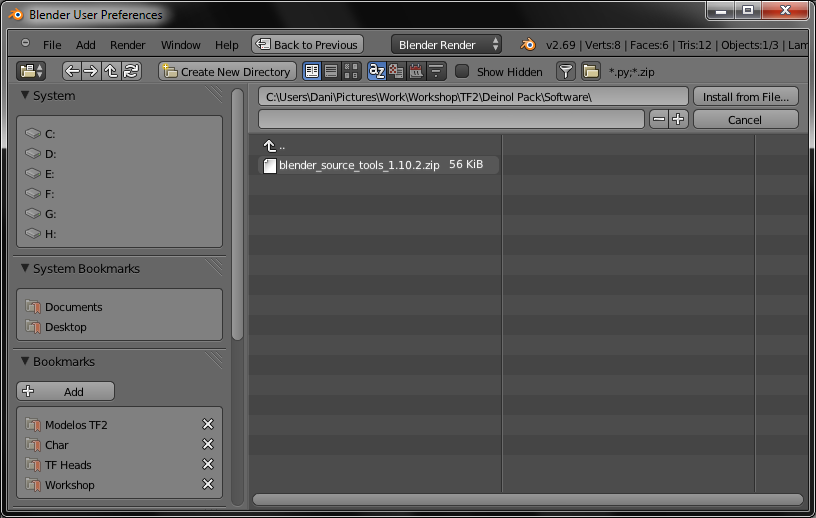Open the Render menu
The height and width of the screenshot is (518, 816).
click(x=128, y=45)
